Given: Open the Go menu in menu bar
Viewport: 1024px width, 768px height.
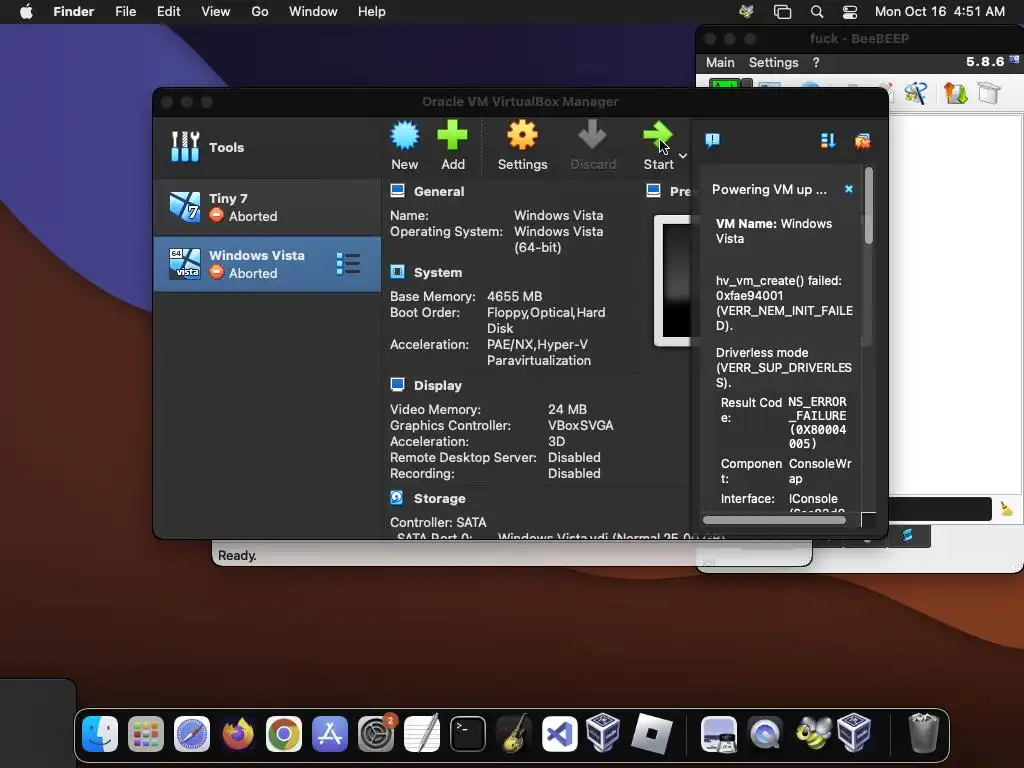Looking at the screenshot, I should pos(260,12).
